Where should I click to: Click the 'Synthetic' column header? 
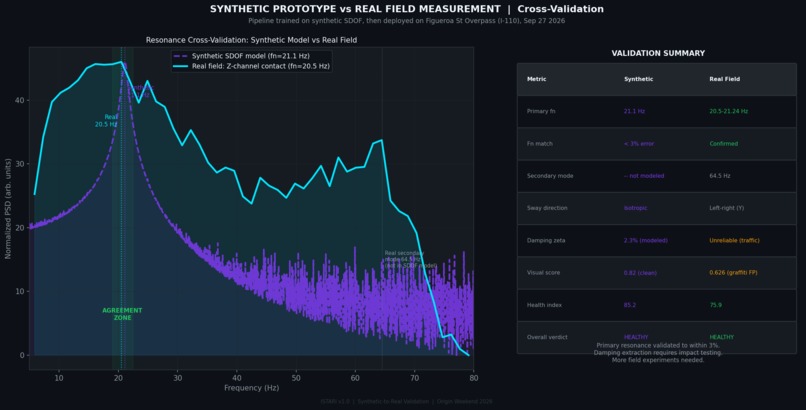638,79
